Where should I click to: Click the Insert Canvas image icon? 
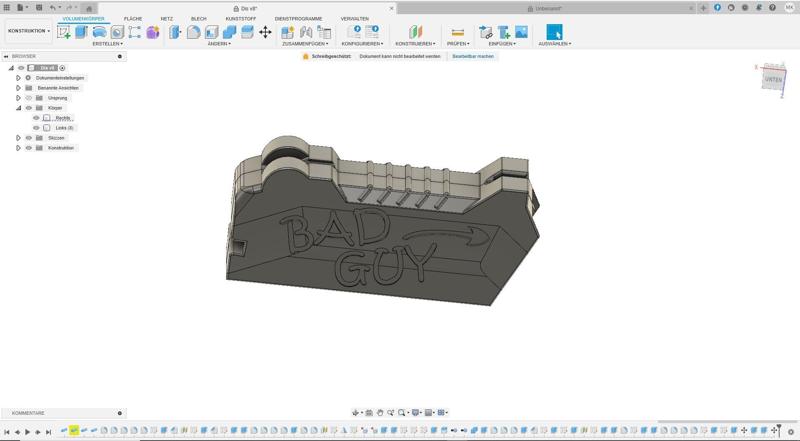[x=521, y=32]
